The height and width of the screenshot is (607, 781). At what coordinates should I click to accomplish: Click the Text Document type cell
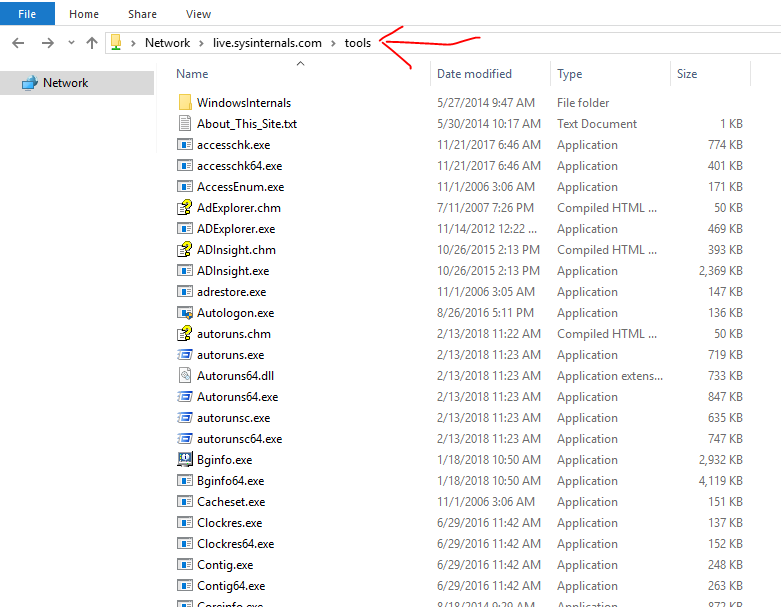(597, 123)
